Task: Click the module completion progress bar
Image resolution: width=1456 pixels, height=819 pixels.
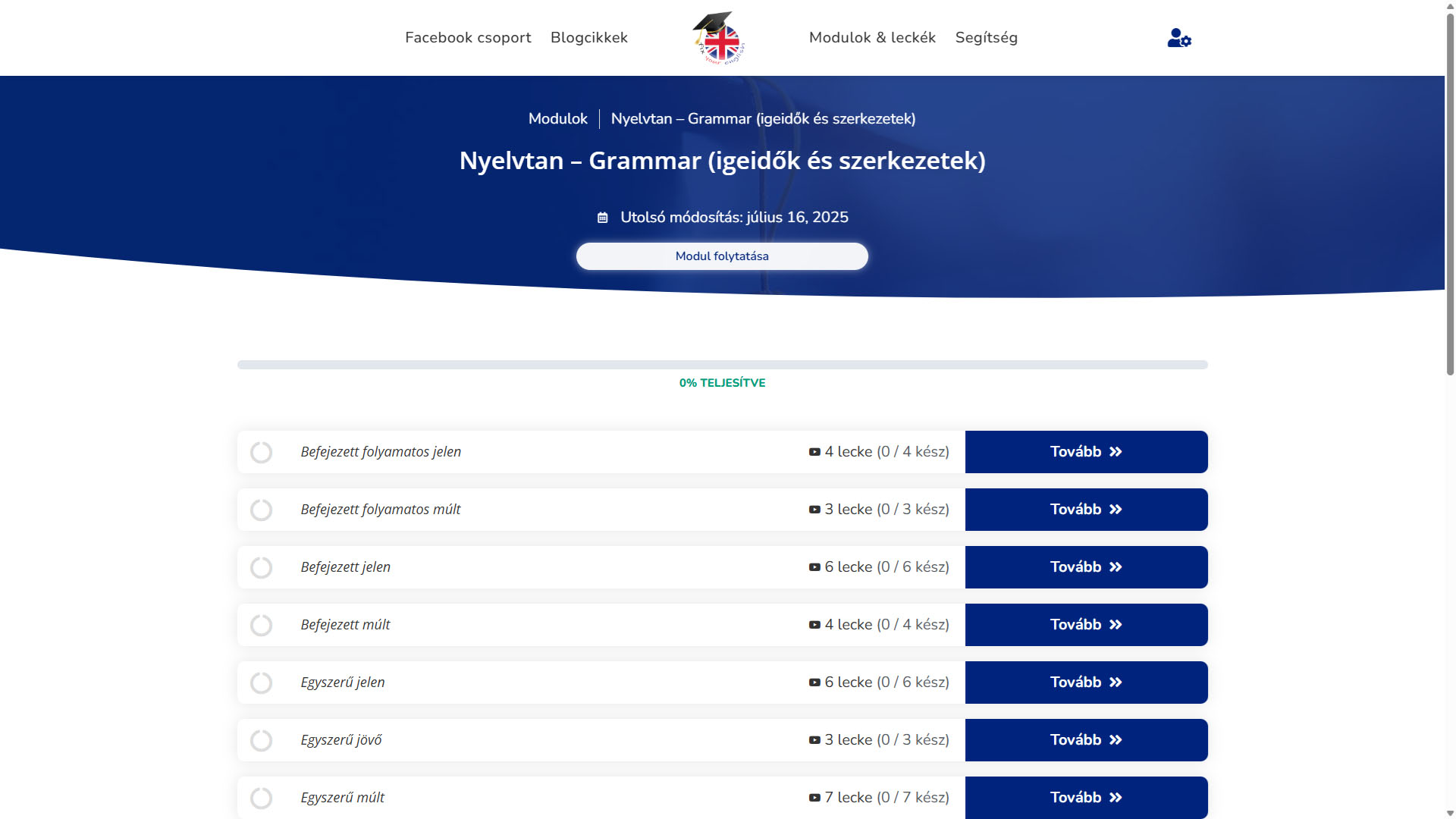Action: (722, 365)
